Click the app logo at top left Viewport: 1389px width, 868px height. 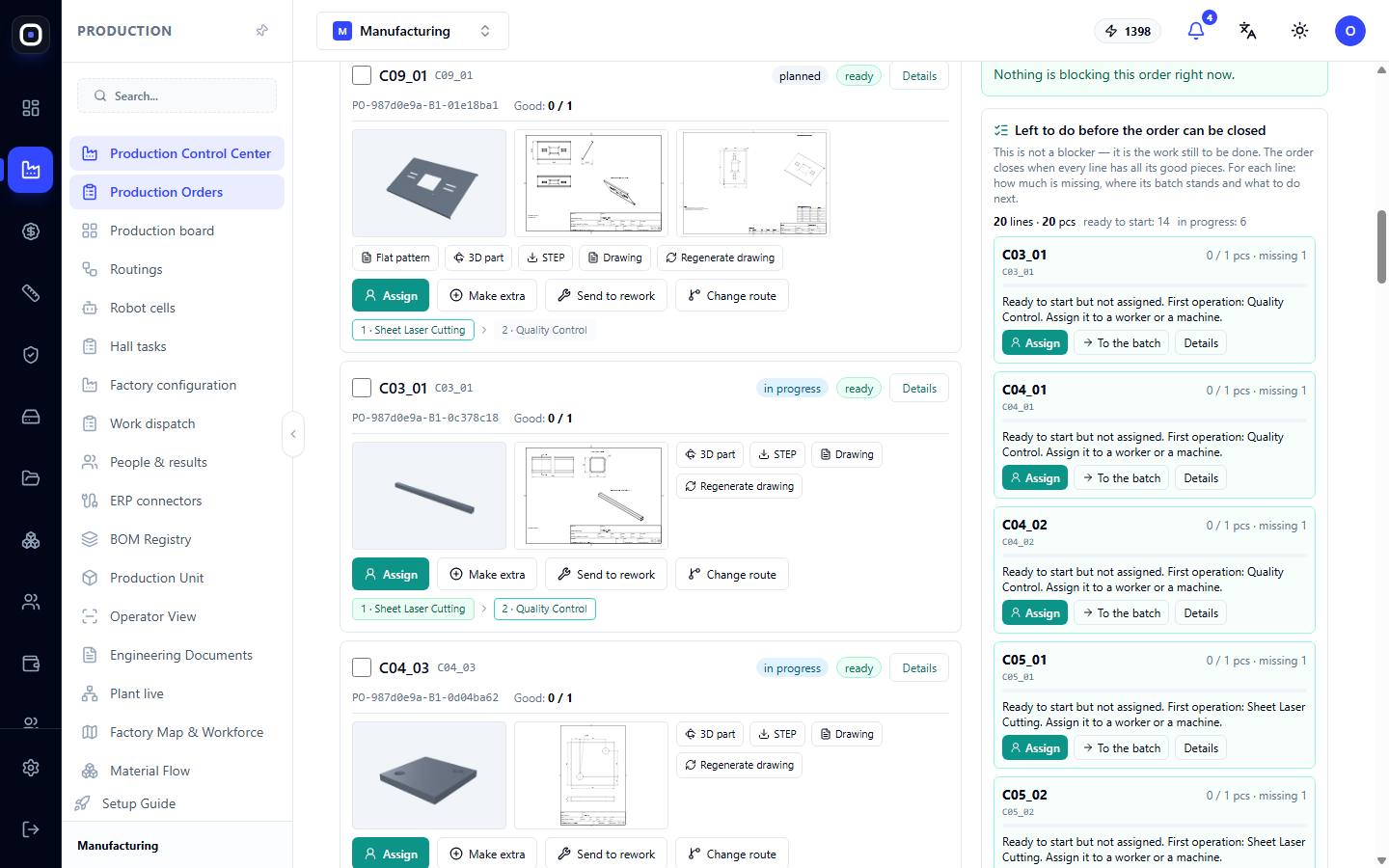31,35
